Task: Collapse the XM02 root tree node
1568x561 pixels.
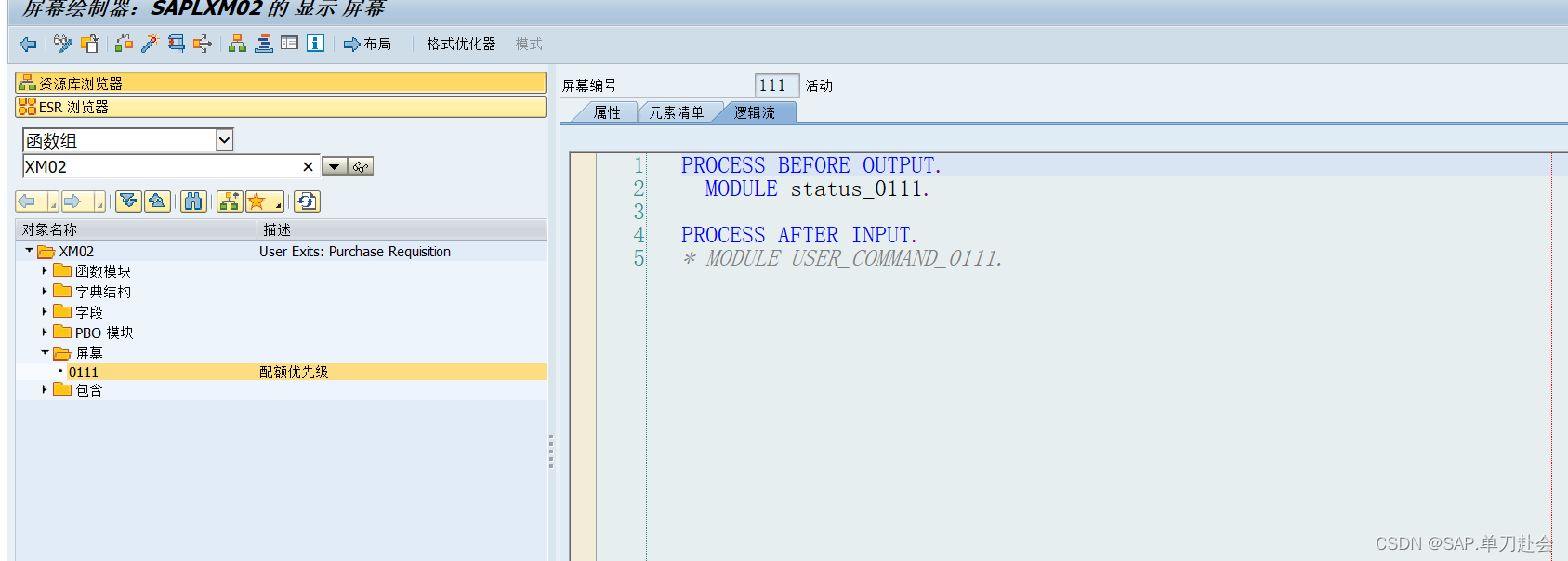Action: [29, 251]
